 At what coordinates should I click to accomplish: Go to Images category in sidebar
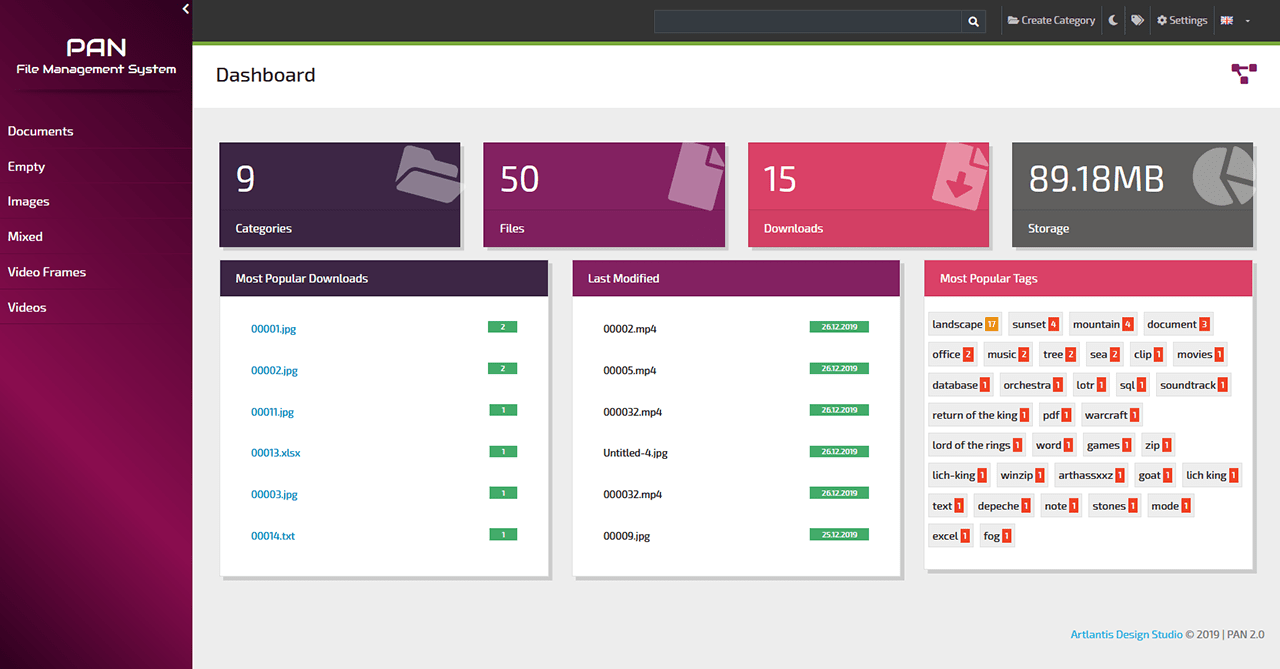click(x=29, y=201)
